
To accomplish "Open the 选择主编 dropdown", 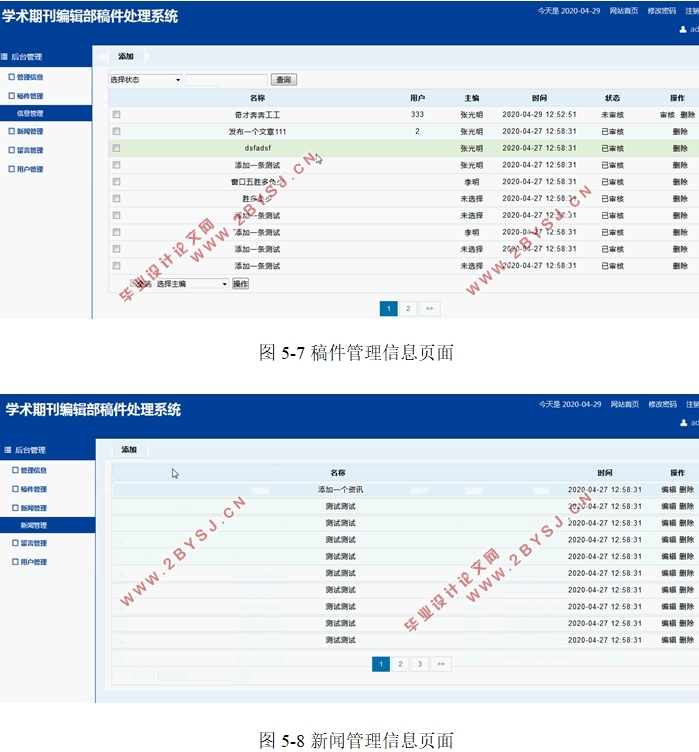I will tap(191, 284).
